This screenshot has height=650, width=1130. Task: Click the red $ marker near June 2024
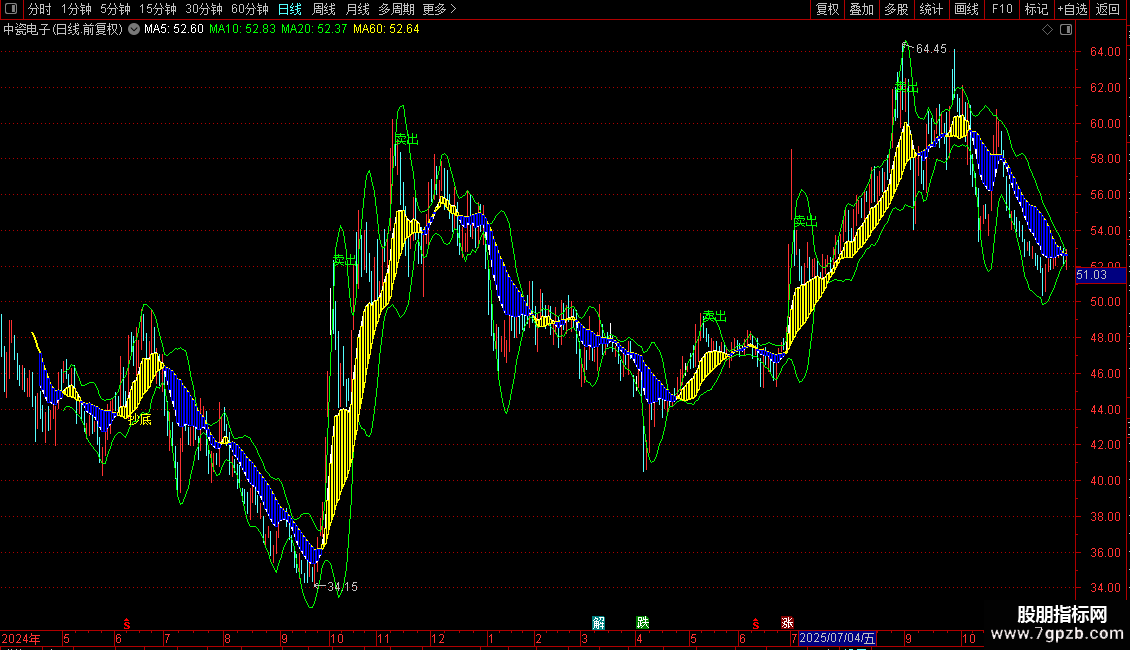pos(127,623)
